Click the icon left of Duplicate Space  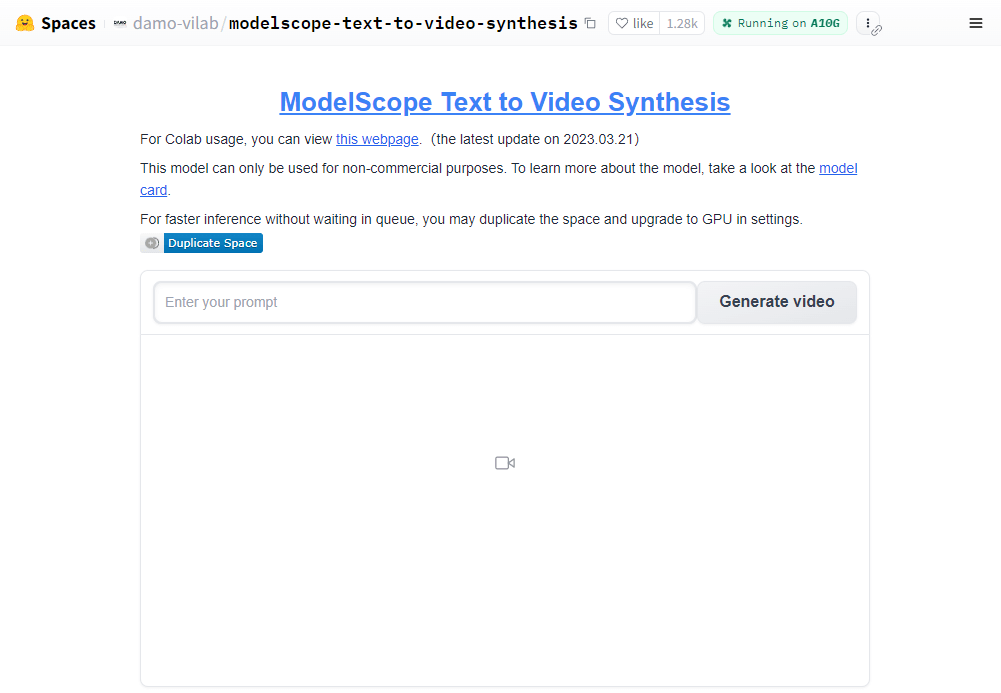[151, 243]
